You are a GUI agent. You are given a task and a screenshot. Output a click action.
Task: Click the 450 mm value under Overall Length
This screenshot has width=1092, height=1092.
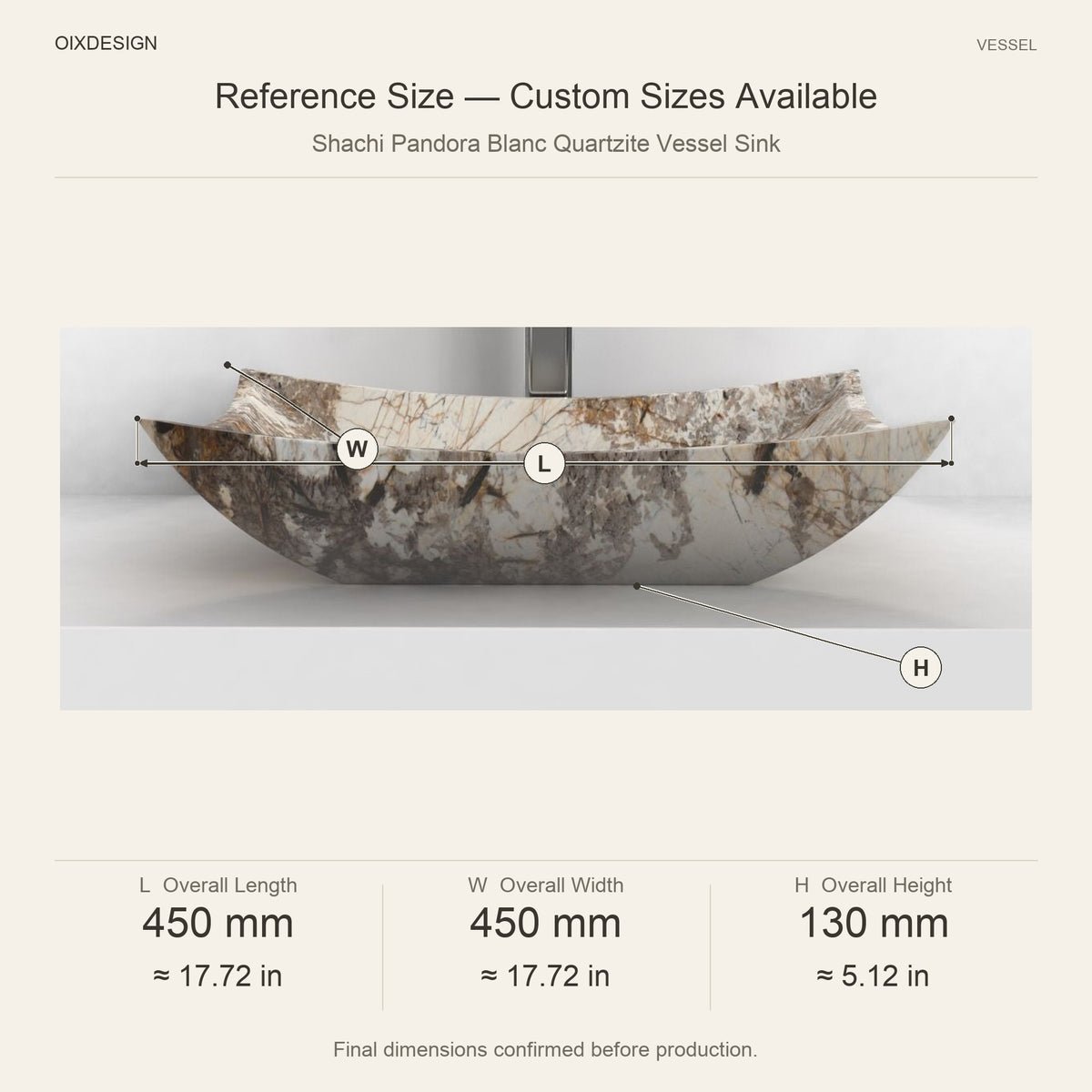(x=218, y=924)
